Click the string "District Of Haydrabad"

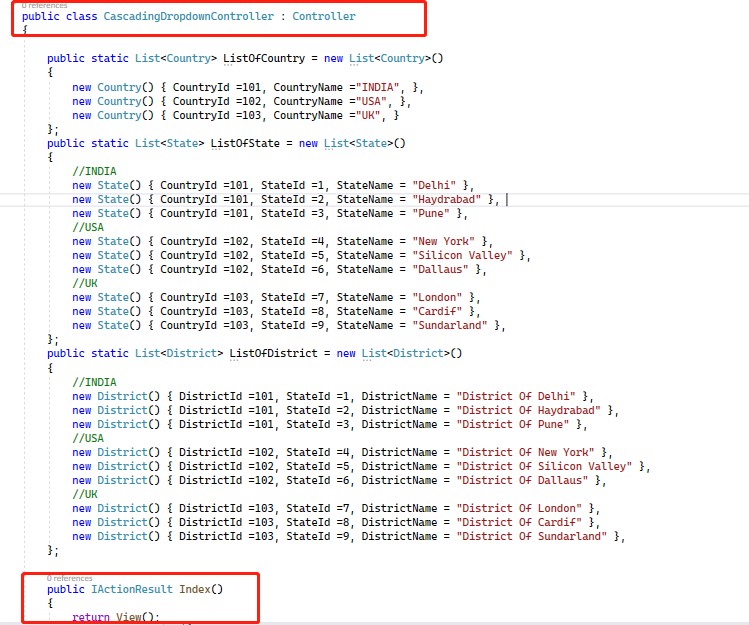point(528,410)
